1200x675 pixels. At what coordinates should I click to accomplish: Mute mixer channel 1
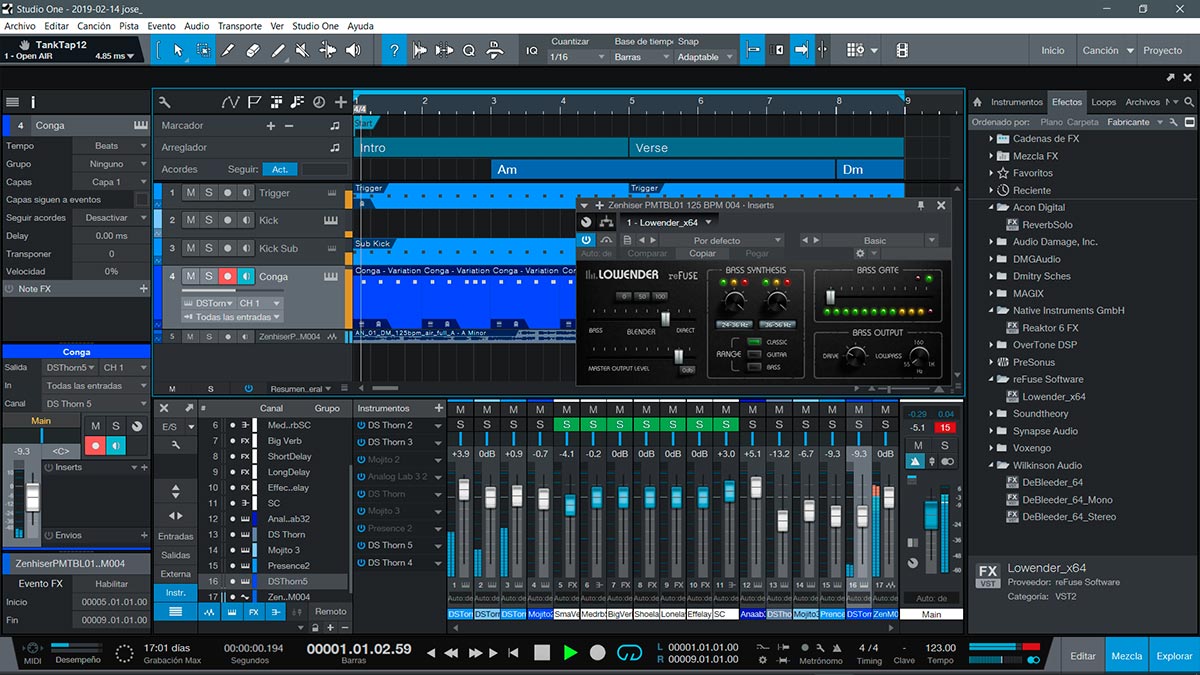click(x=460, y=409)
